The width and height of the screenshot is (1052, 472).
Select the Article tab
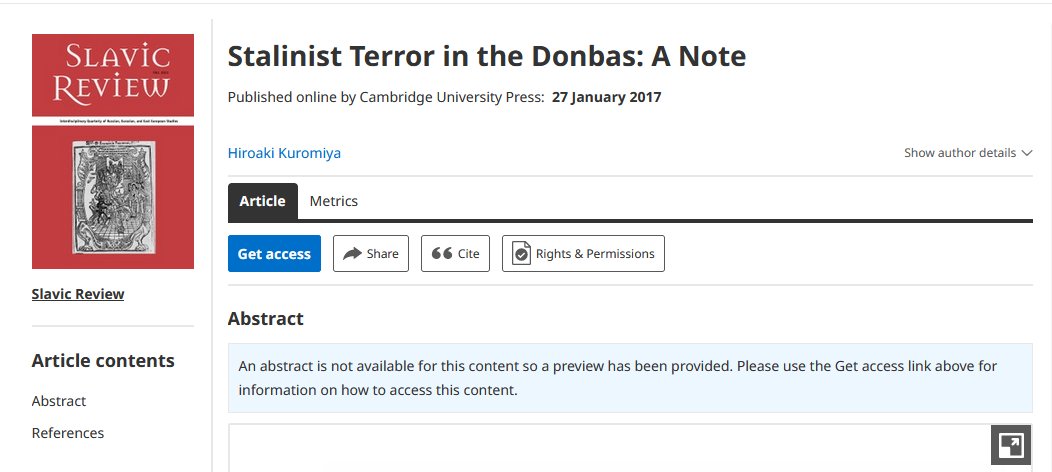(262, 201)
